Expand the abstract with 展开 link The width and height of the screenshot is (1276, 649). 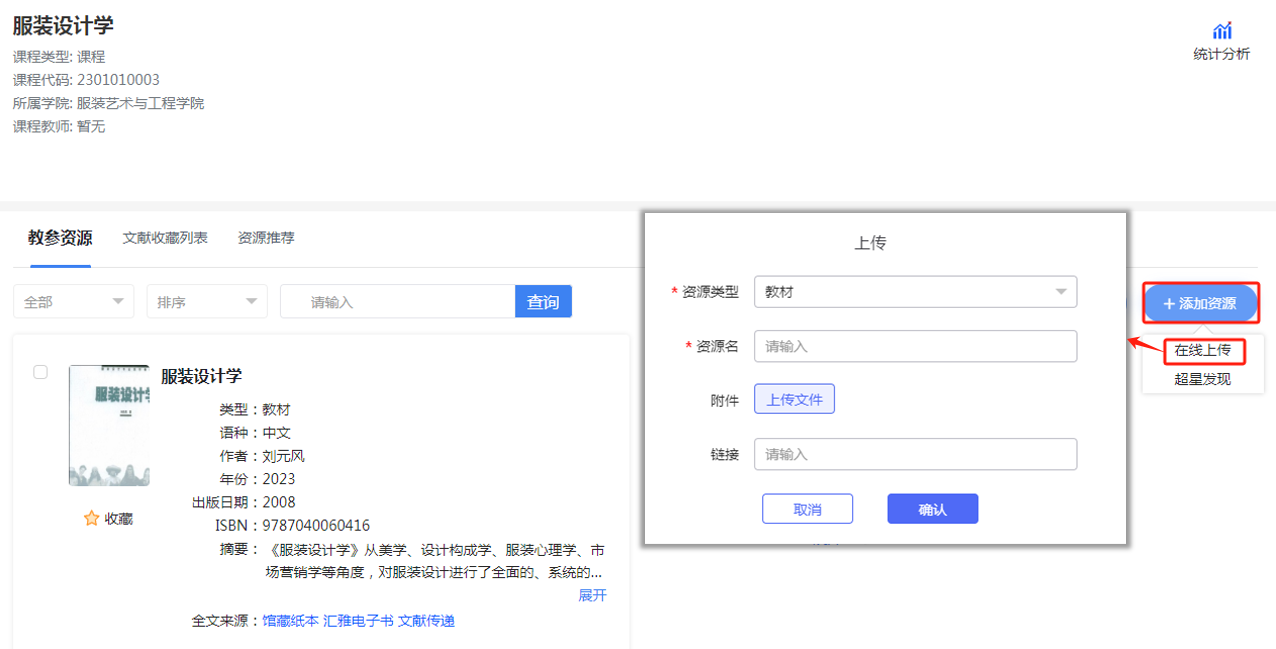pyautogui.click(x=590, y=594)
